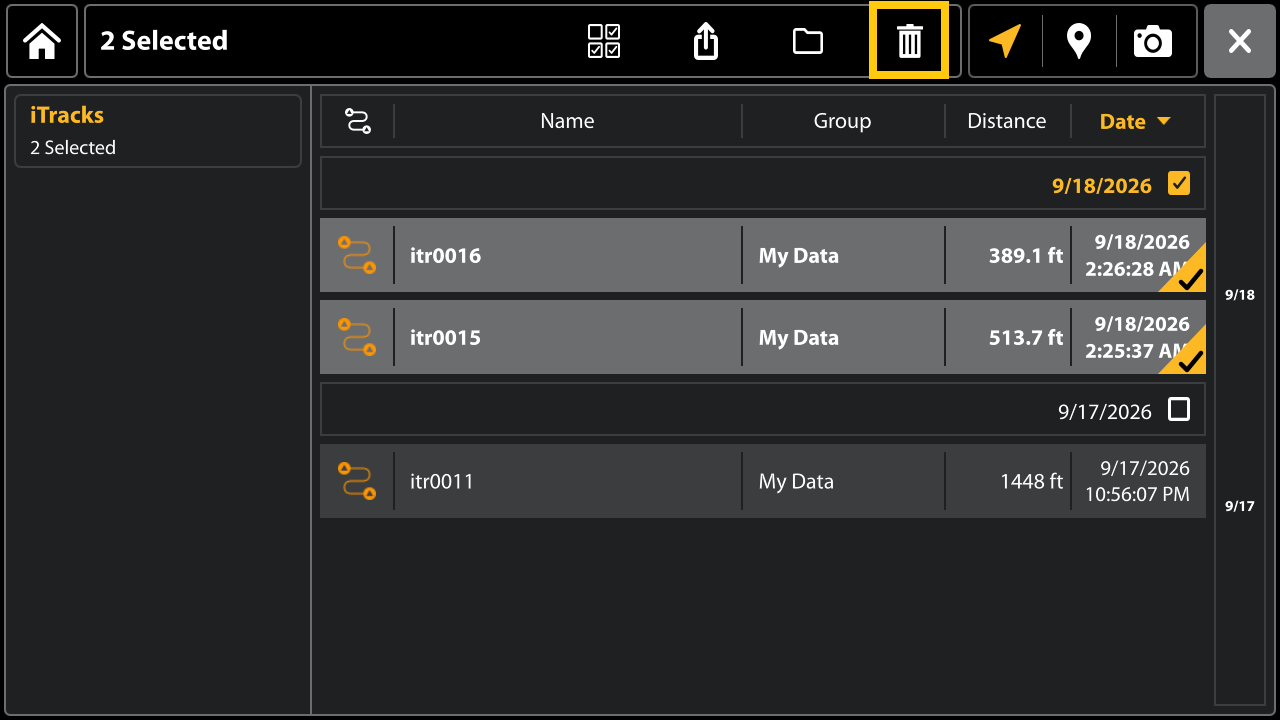Click the track icon column header
Viewport: 1280px width, 720px height.
(x=357, y=121)
